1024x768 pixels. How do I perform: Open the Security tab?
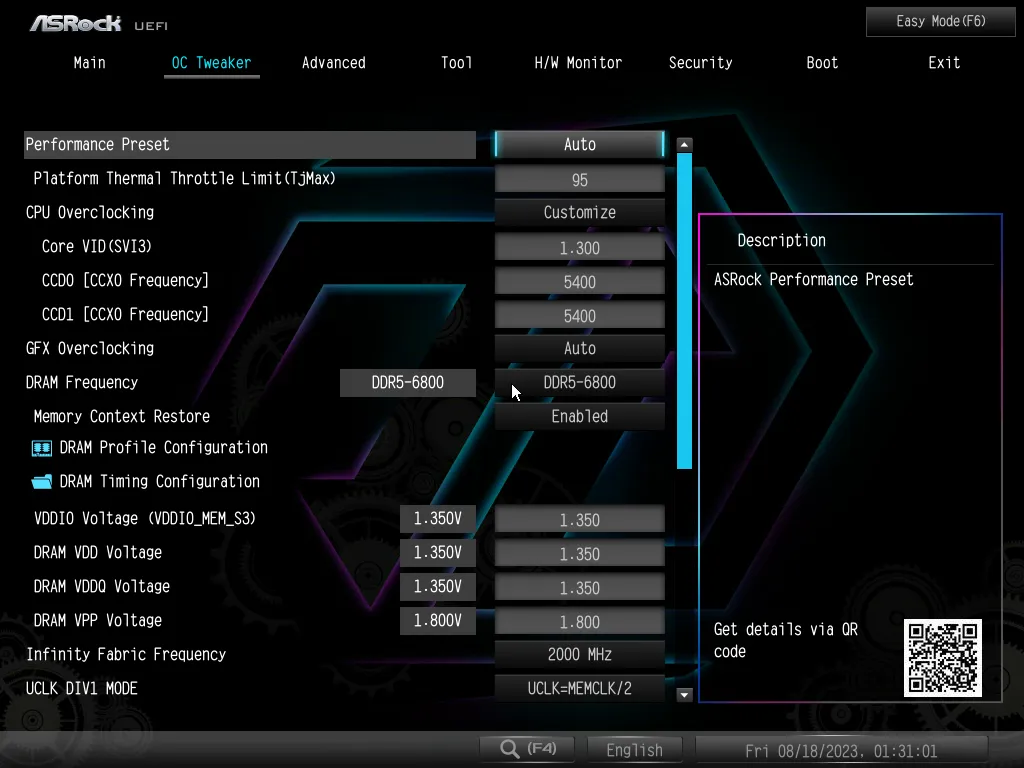coord(700,63)
